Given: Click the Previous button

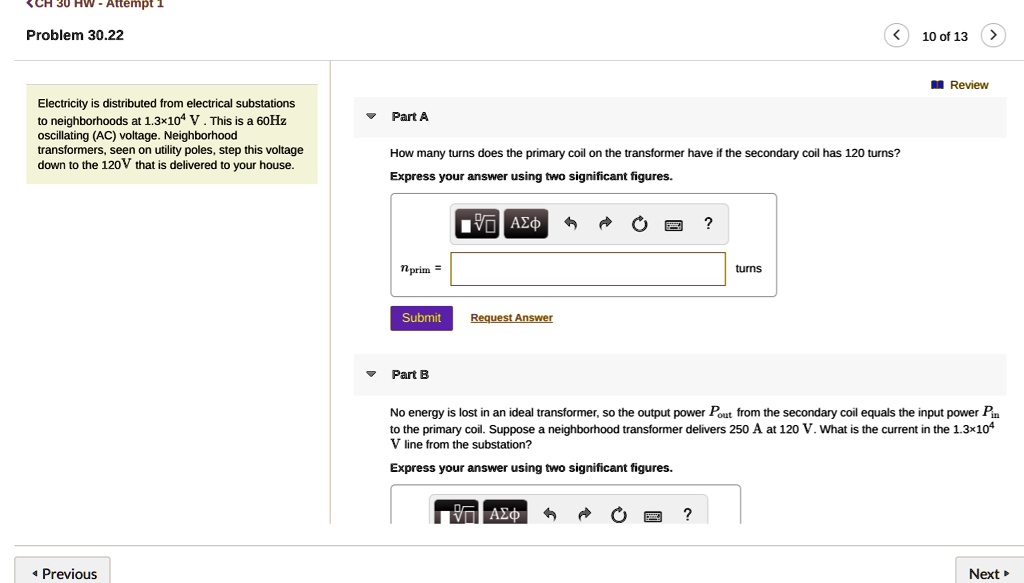Looking at the screenshot, I should pos(61,571).
